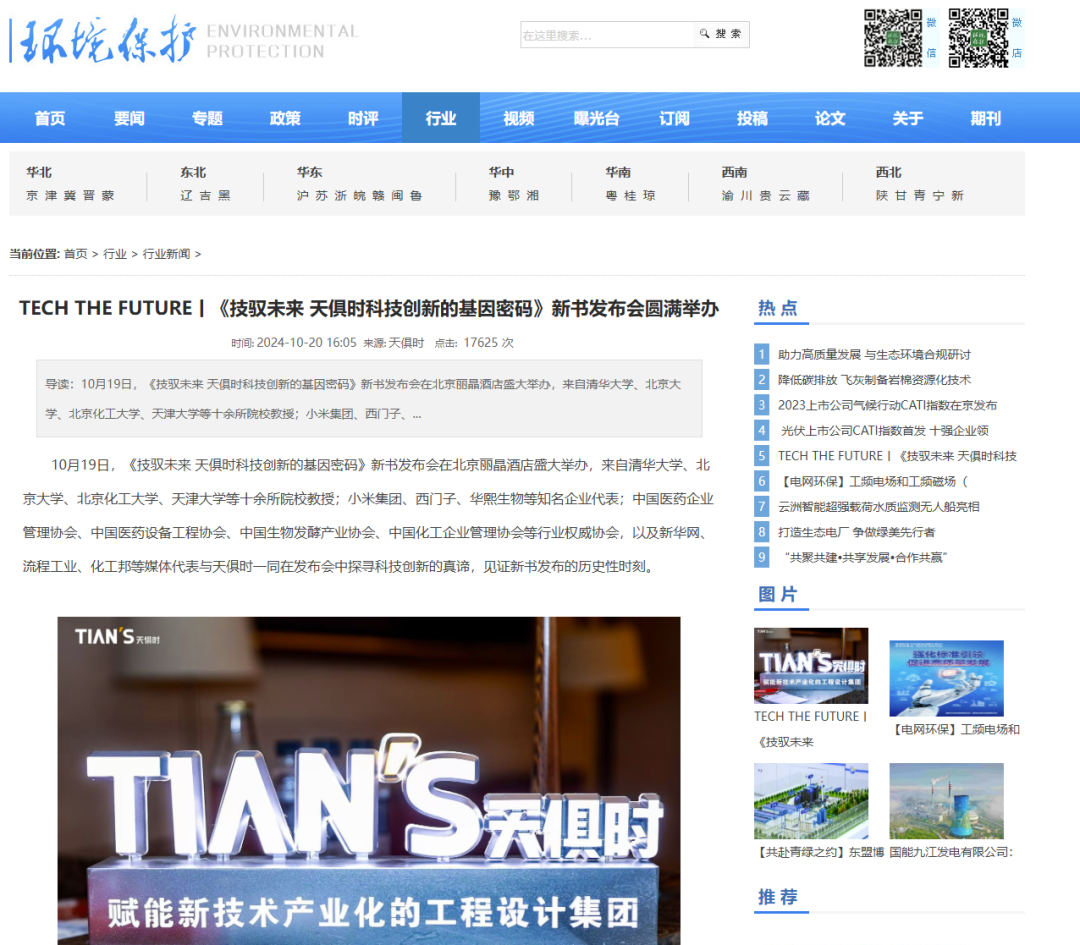Open the 共赴青绿之约 exhibition thumbnail
Viewport: 1080px width, 945px height.
[x=810, y=801]
